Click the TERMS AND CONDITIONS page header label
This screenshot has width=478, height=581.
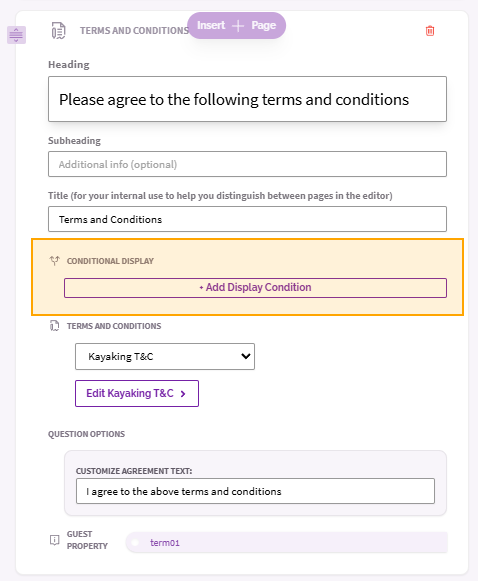[134, 31]
